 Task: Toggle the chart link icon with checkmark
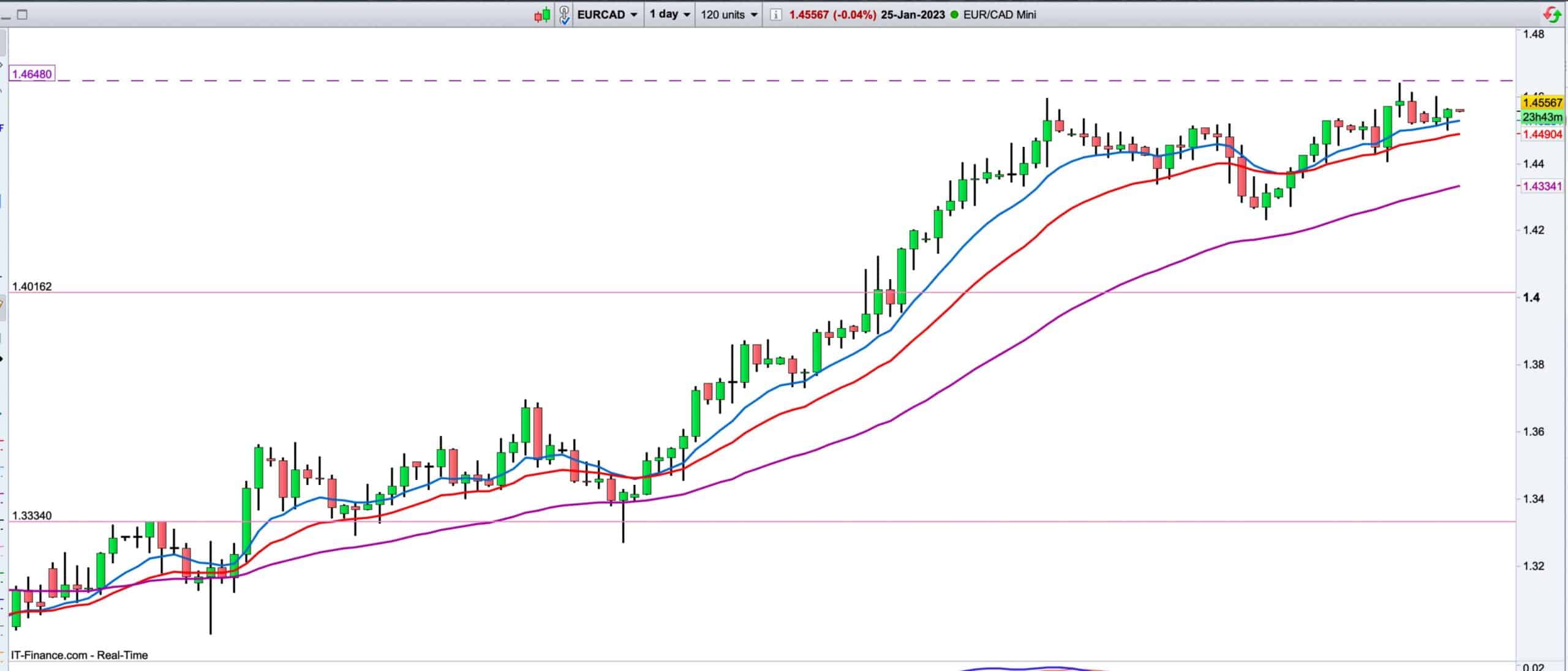pos(565,15)
